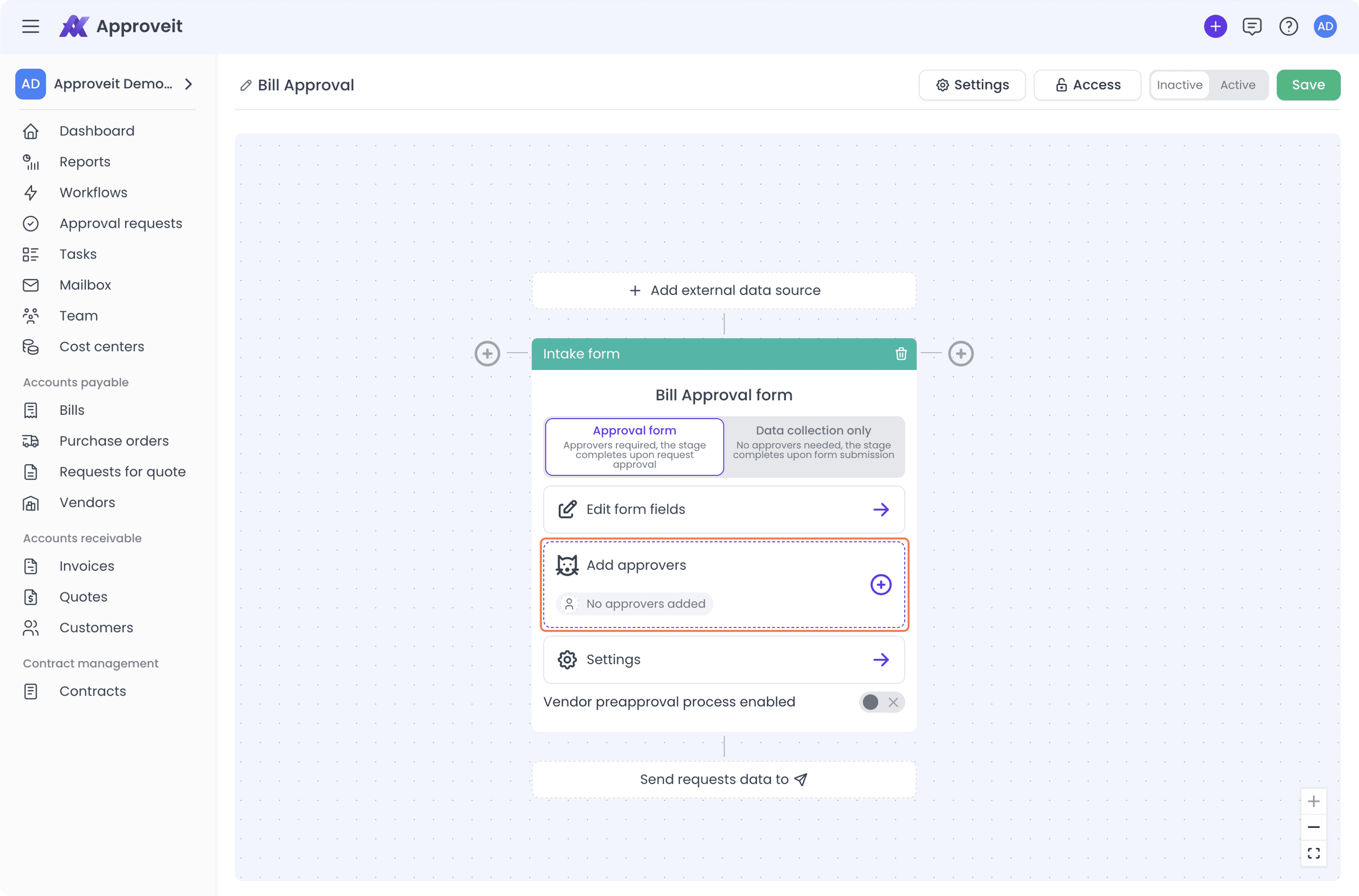Click the Dashboard home icon

[x=31, y=131]
